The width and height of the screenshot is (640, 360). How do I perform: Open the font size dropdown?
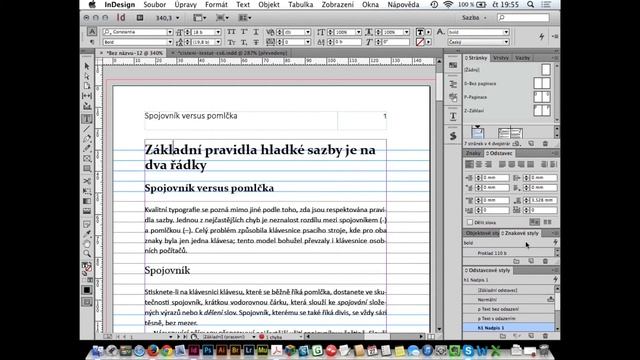point(218,32)
